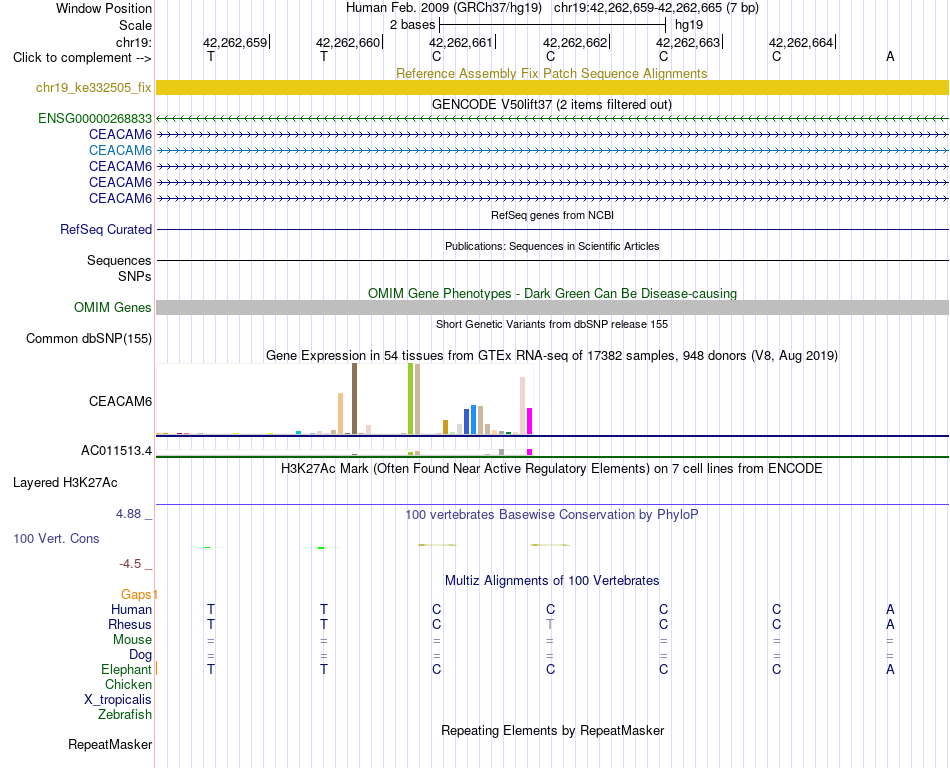Click the OMIM Genes label
This screenshot has height=768, width=950.
[112, 308]
